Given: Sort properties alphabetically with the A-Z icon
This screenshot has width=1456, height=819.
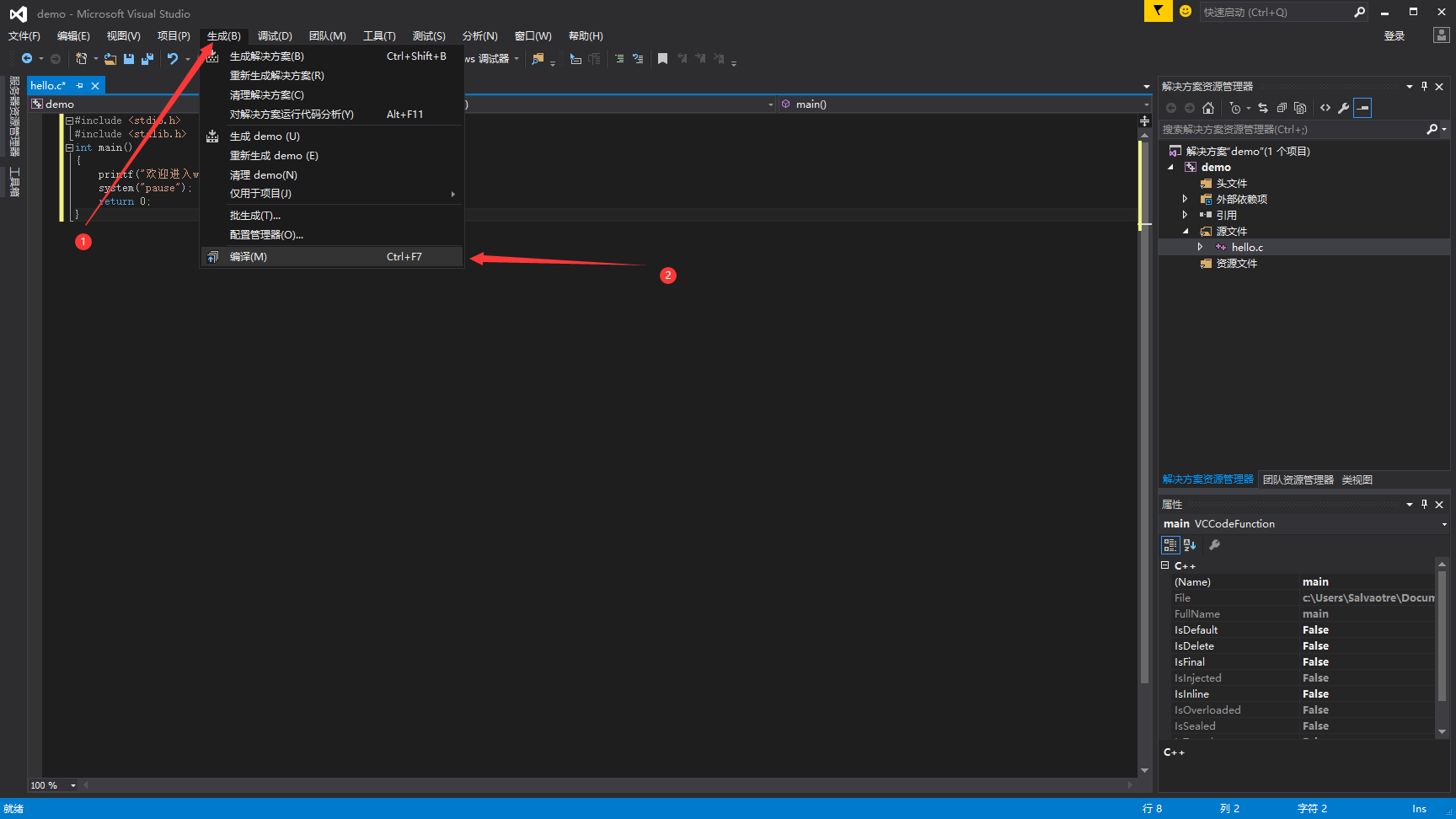Looking at the screenshot, I should [1190, 545].
